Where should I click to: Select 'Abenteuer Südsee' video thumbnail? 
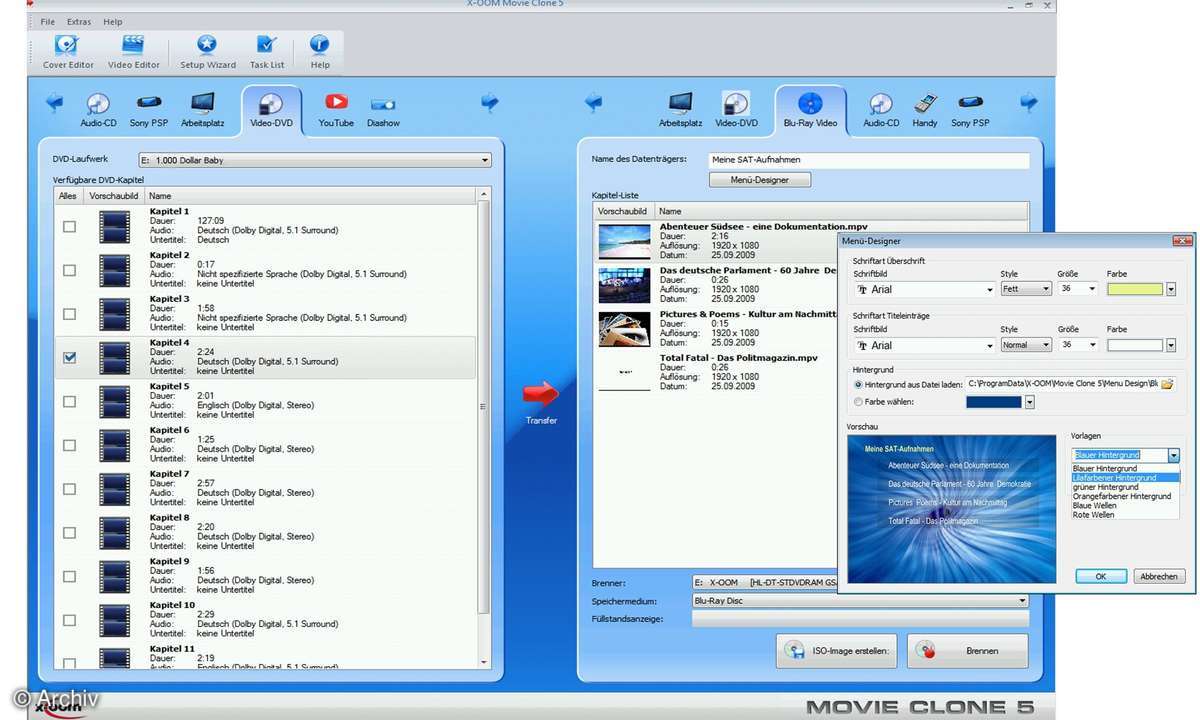[x=625, y=241]
